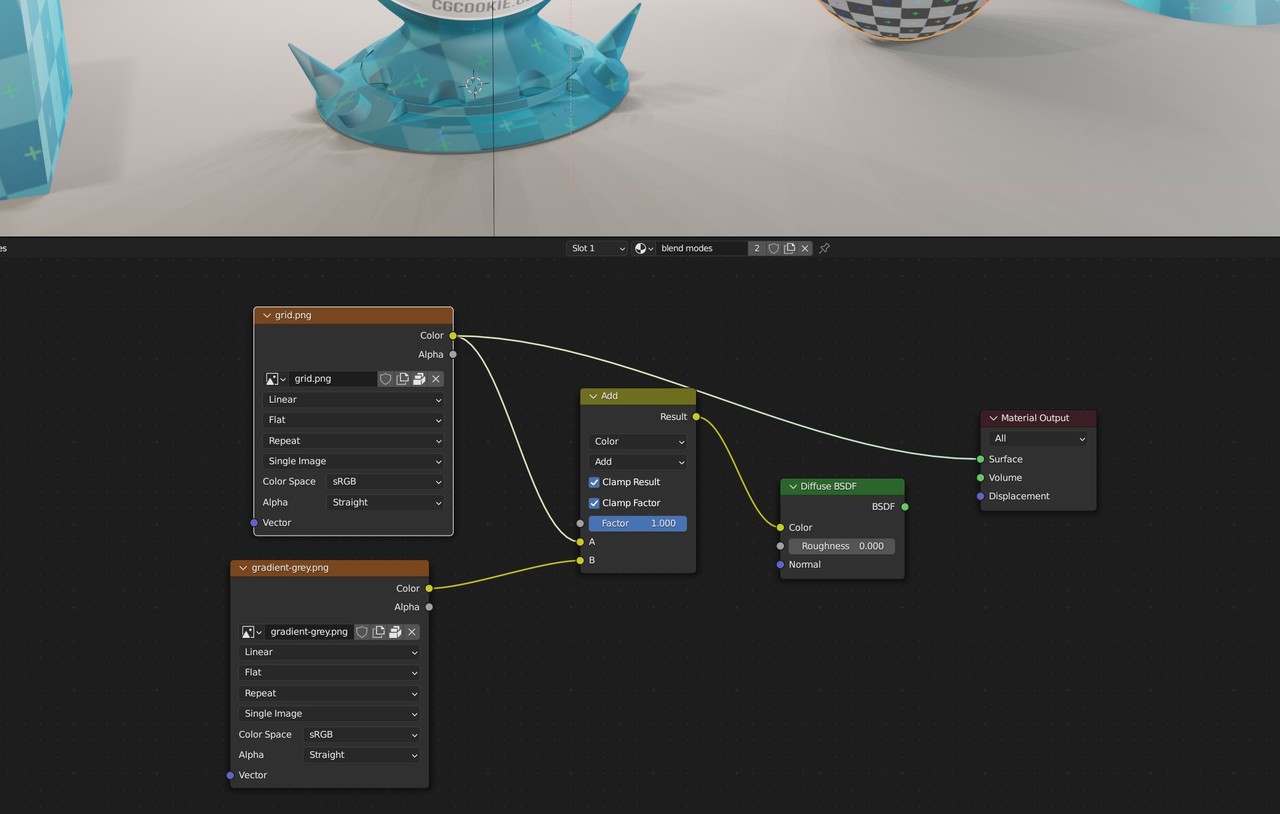Open image file icon in grid.png node
Screen dimensions: 1280x814
coord(419,379)
